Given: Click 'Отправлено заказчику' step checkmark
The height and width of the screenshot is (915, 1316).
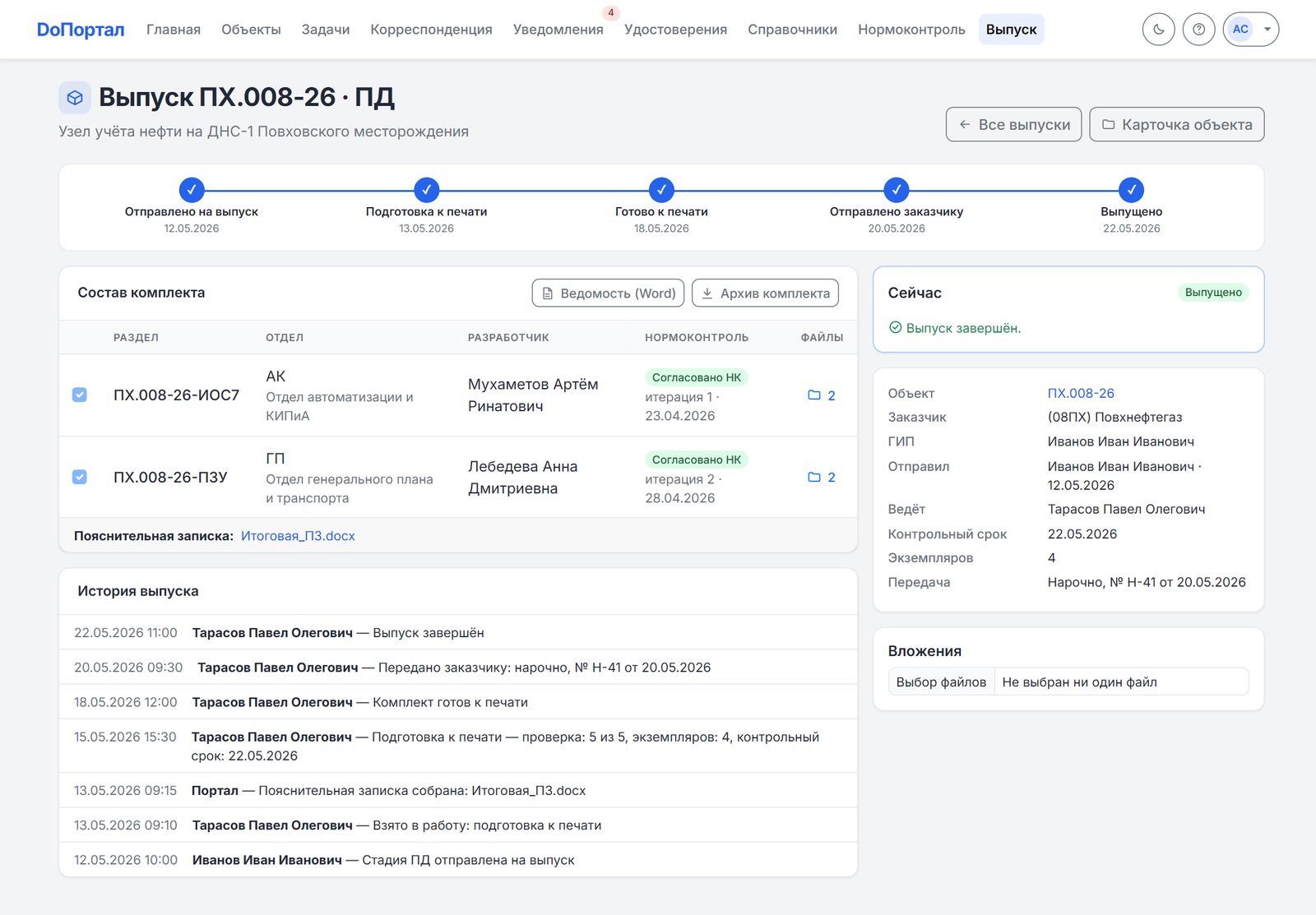Looking at the screenshot, I should coord(897,190).
